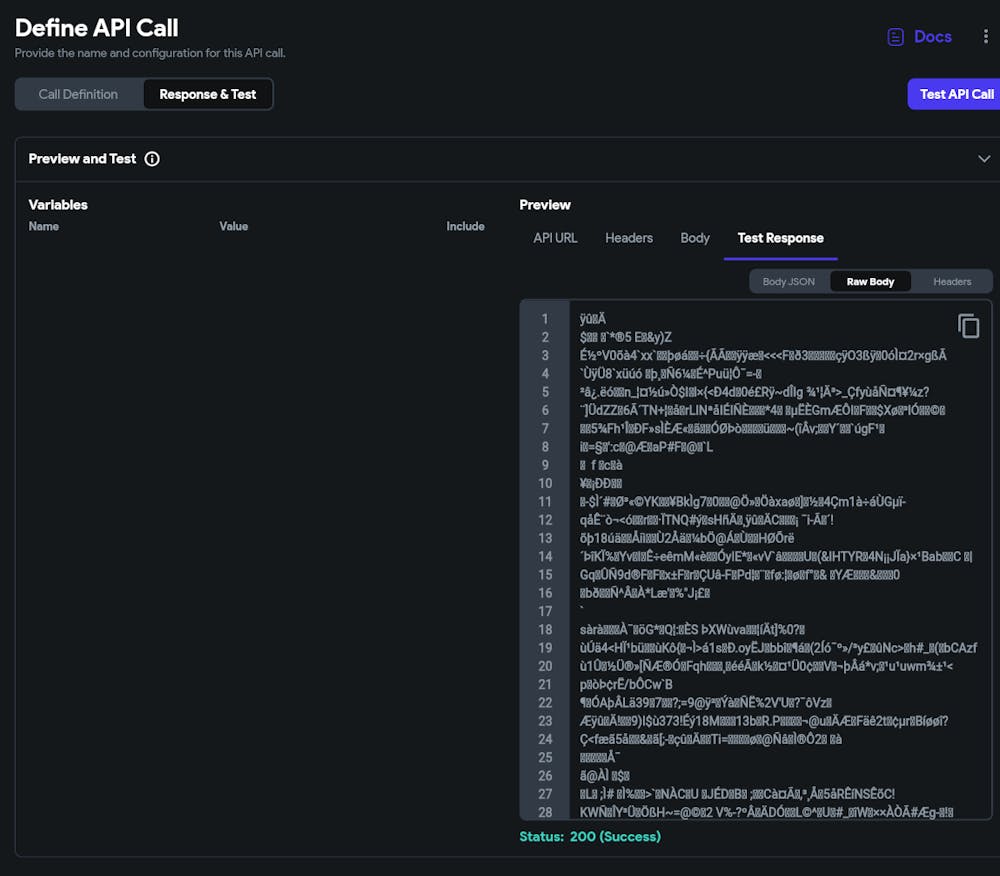Open the Headers tab next to API URL

(629, 238)
